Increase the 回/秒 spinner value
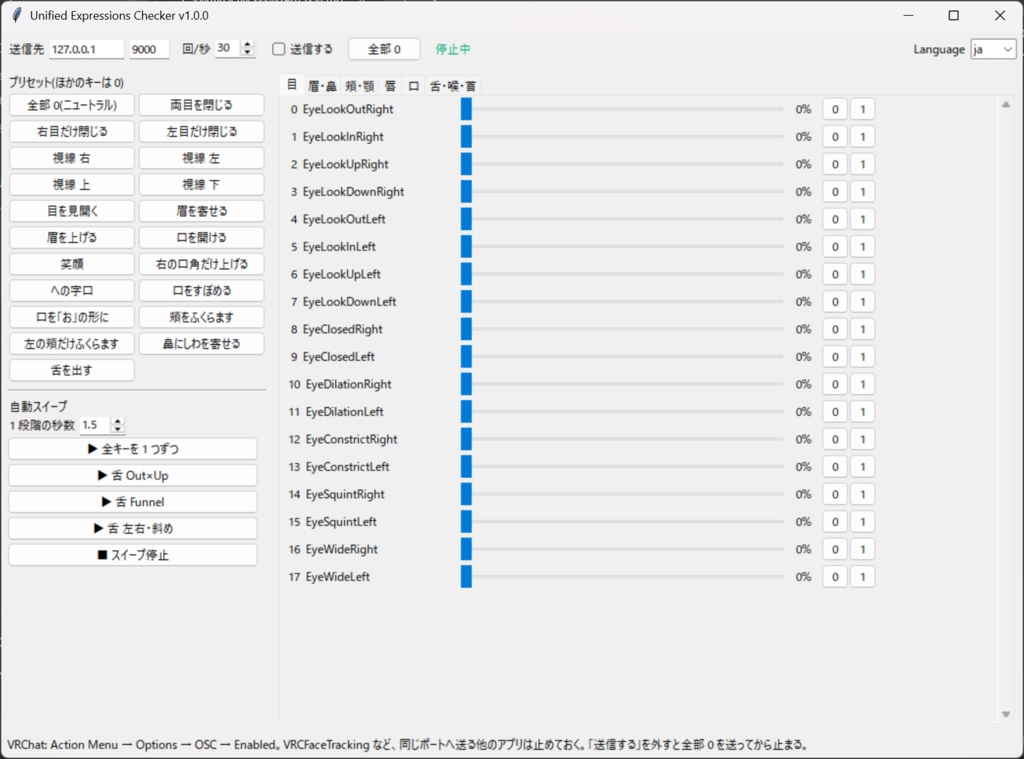 pyautogui.click(x=247, y=44)
